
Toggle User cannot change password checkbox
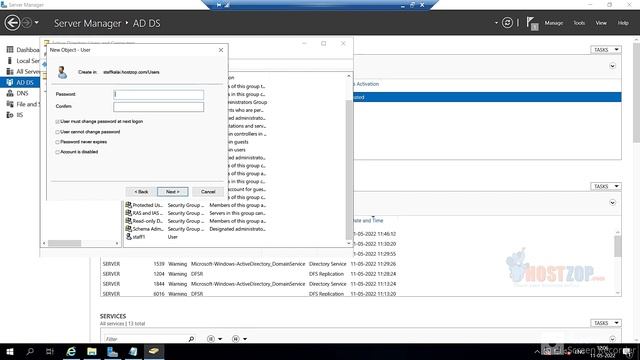58,132
